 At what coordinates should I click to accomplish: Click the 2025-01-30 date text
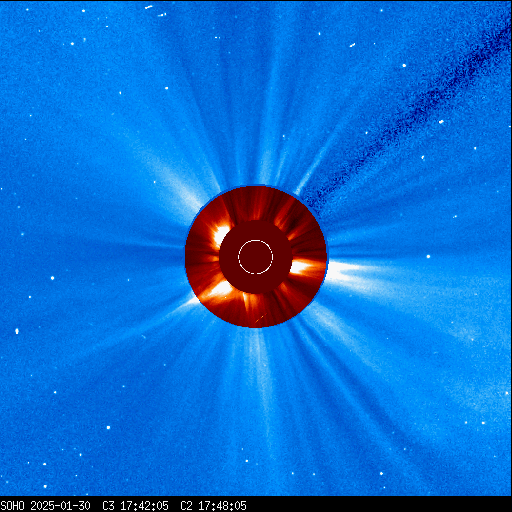point(60,506)
